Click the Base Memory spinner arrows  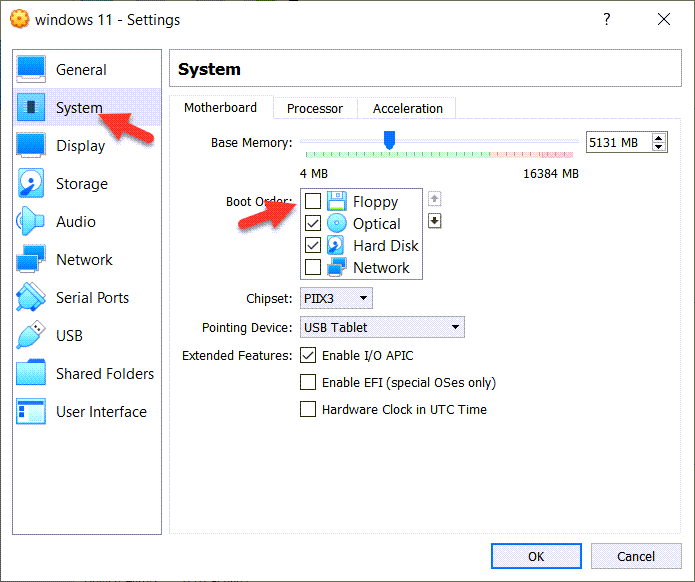(658, 143)
